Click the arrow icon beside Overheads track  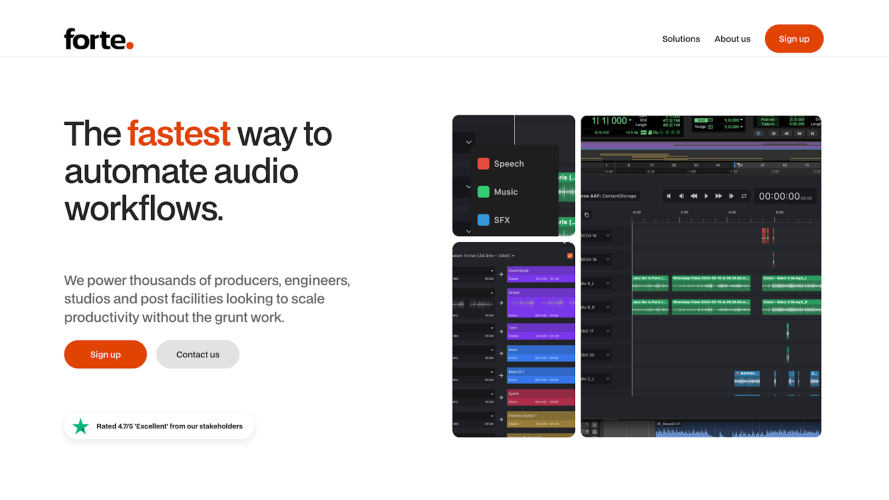[x=501, y=274]
